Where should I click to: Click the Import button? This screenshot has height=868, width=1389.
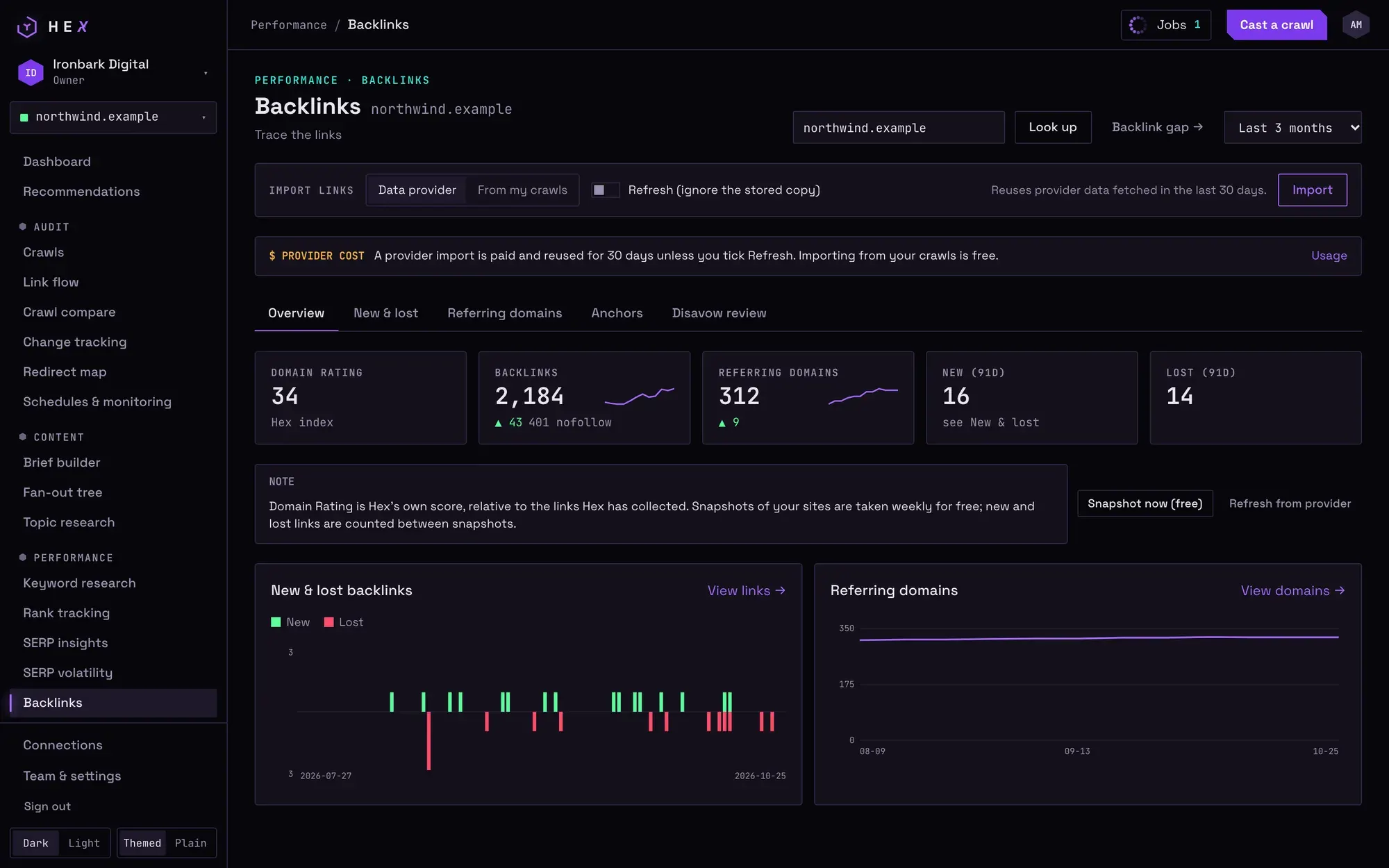point(1313,190)
